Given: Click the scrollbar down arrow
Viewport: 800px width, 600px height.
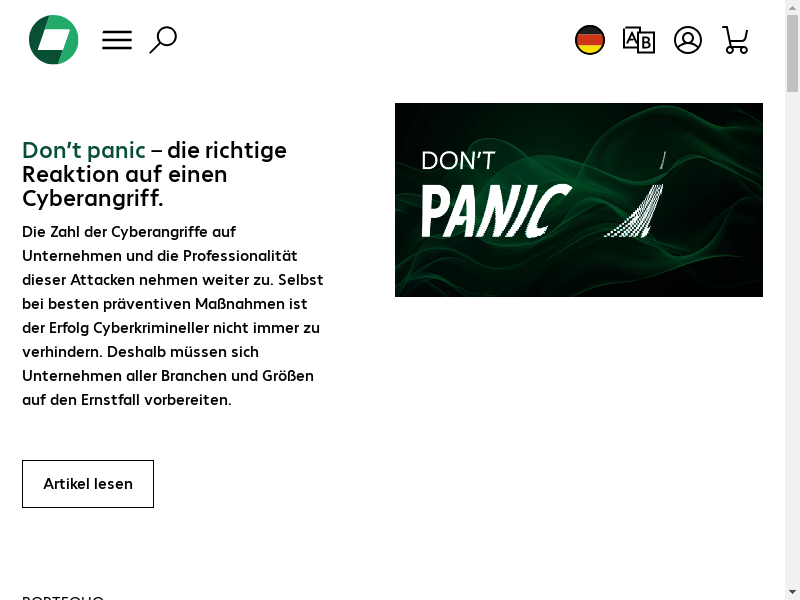Looking at the screenshot, I should coord(792,594).
